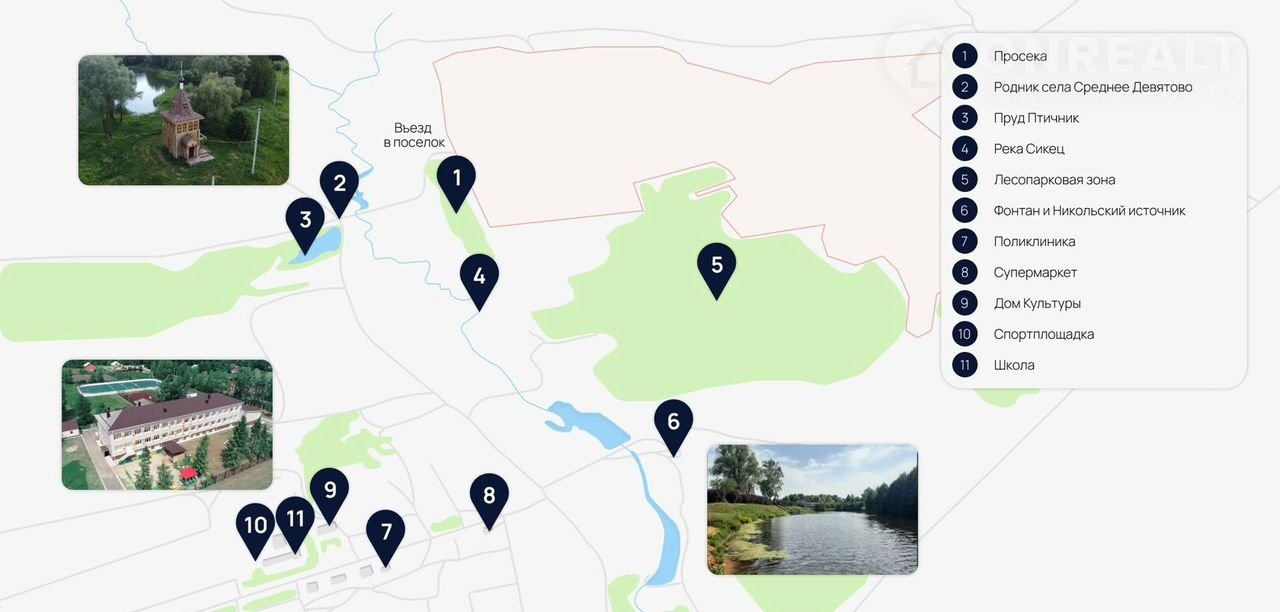Viewport: 1280px width, 612px height.
Task: Select map pin number 2
Action: click(339, 188)
